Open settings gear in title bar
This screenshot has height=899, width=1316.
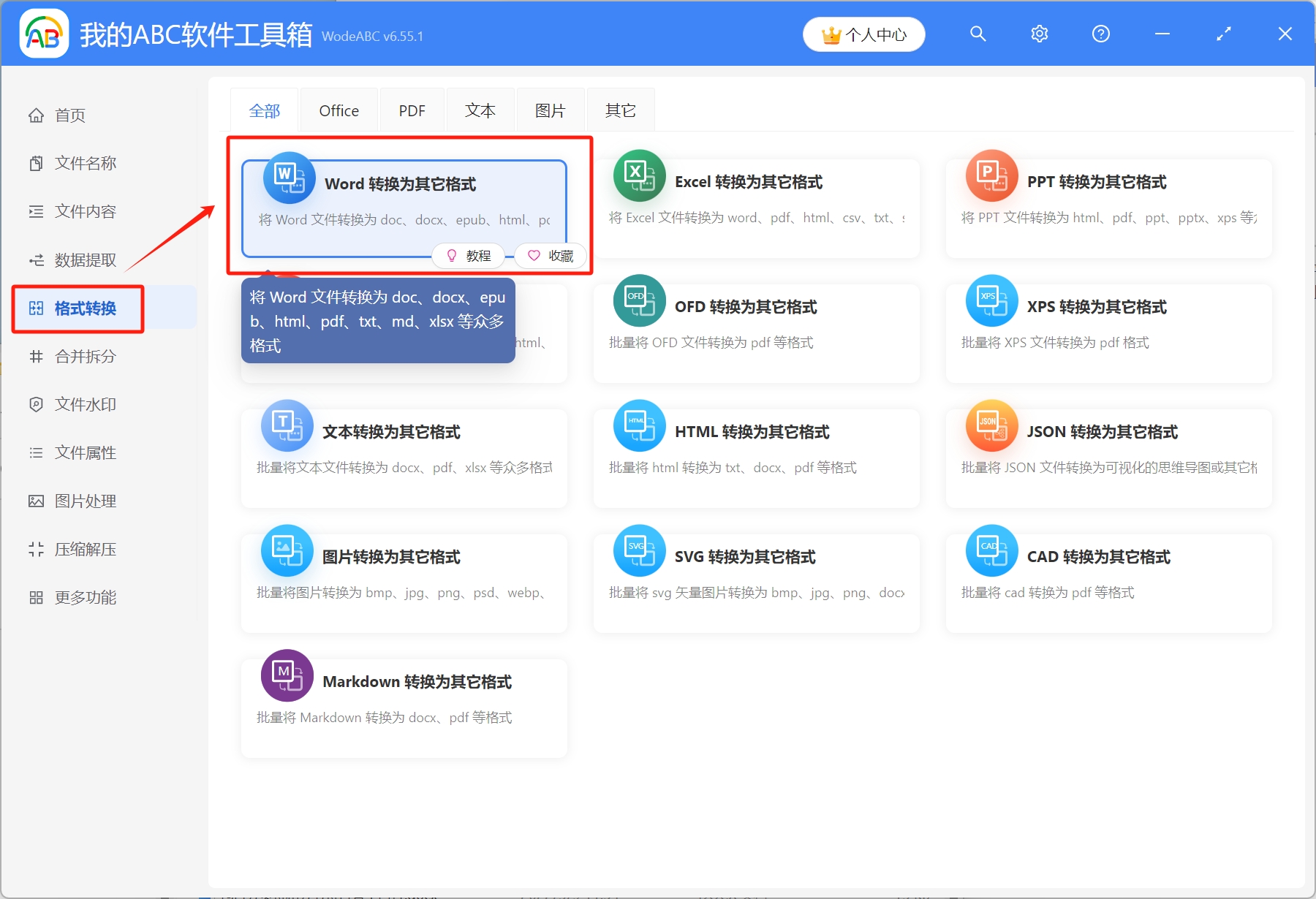click(1039, 34)
